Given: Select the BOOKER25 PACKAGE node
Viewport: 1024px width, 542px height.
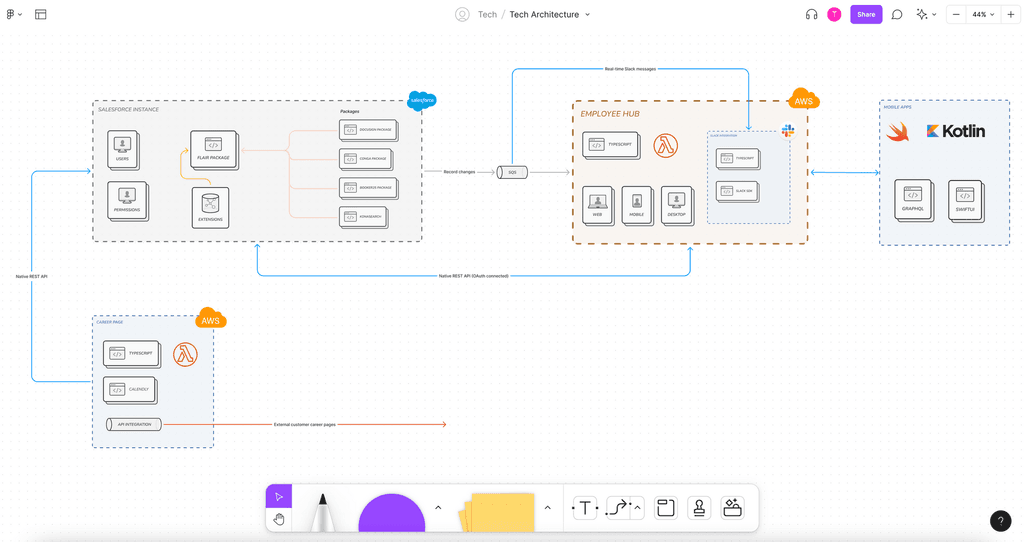Looking at the screenshot, I should (x=369, y=188).
